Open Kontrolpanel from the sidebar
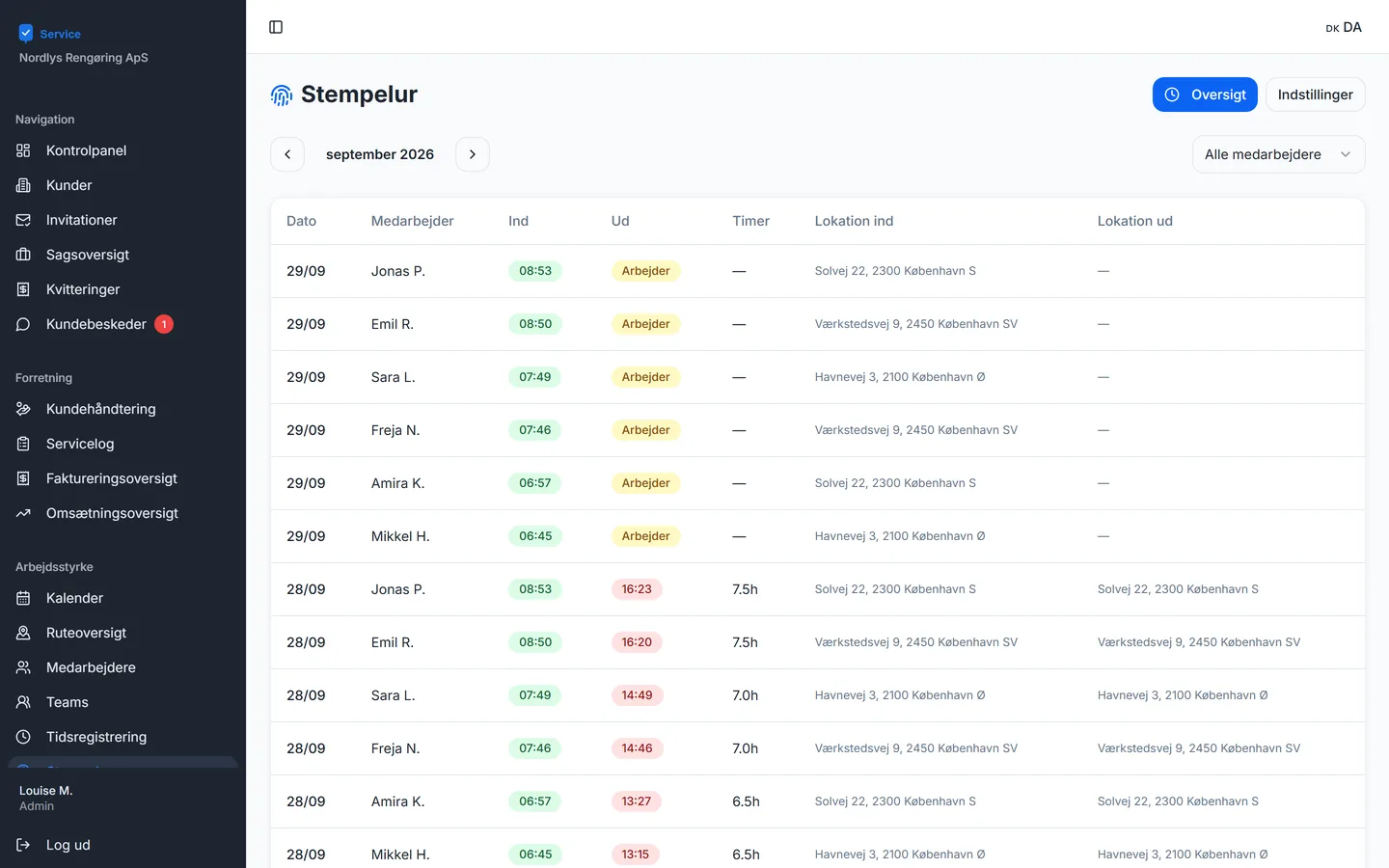 [x=123, y=150]
